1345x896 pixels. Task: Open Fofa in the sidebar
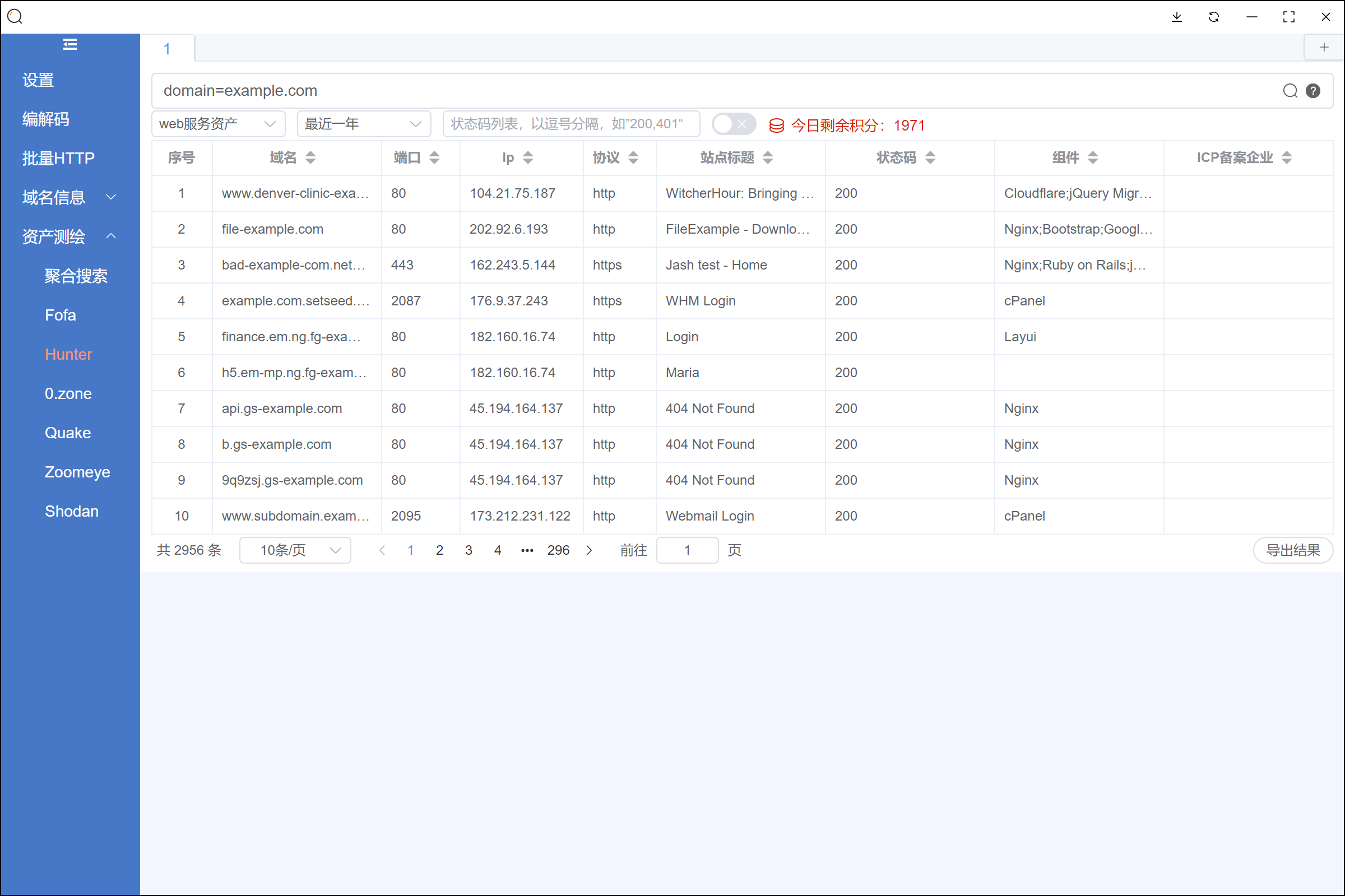[60, 315]
